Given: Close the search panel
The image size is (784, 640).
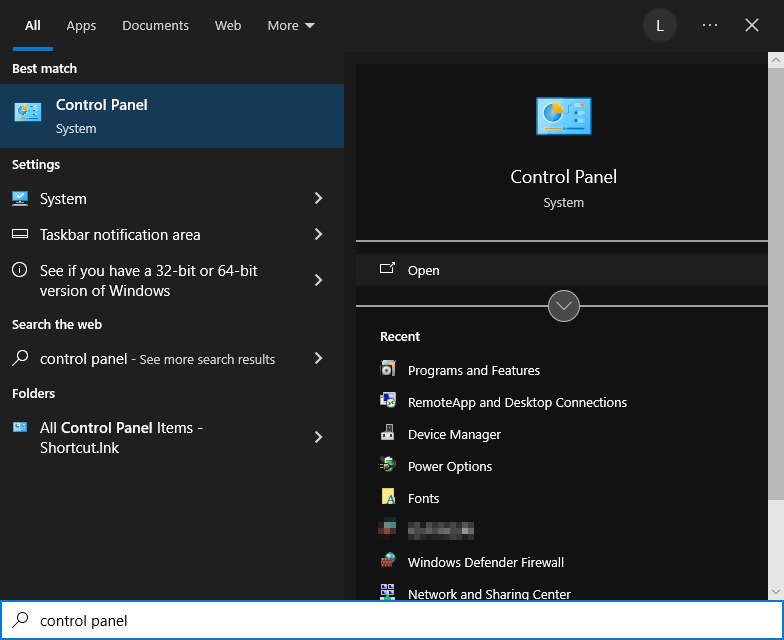Looking at the screenshot, I should (752, 25).
